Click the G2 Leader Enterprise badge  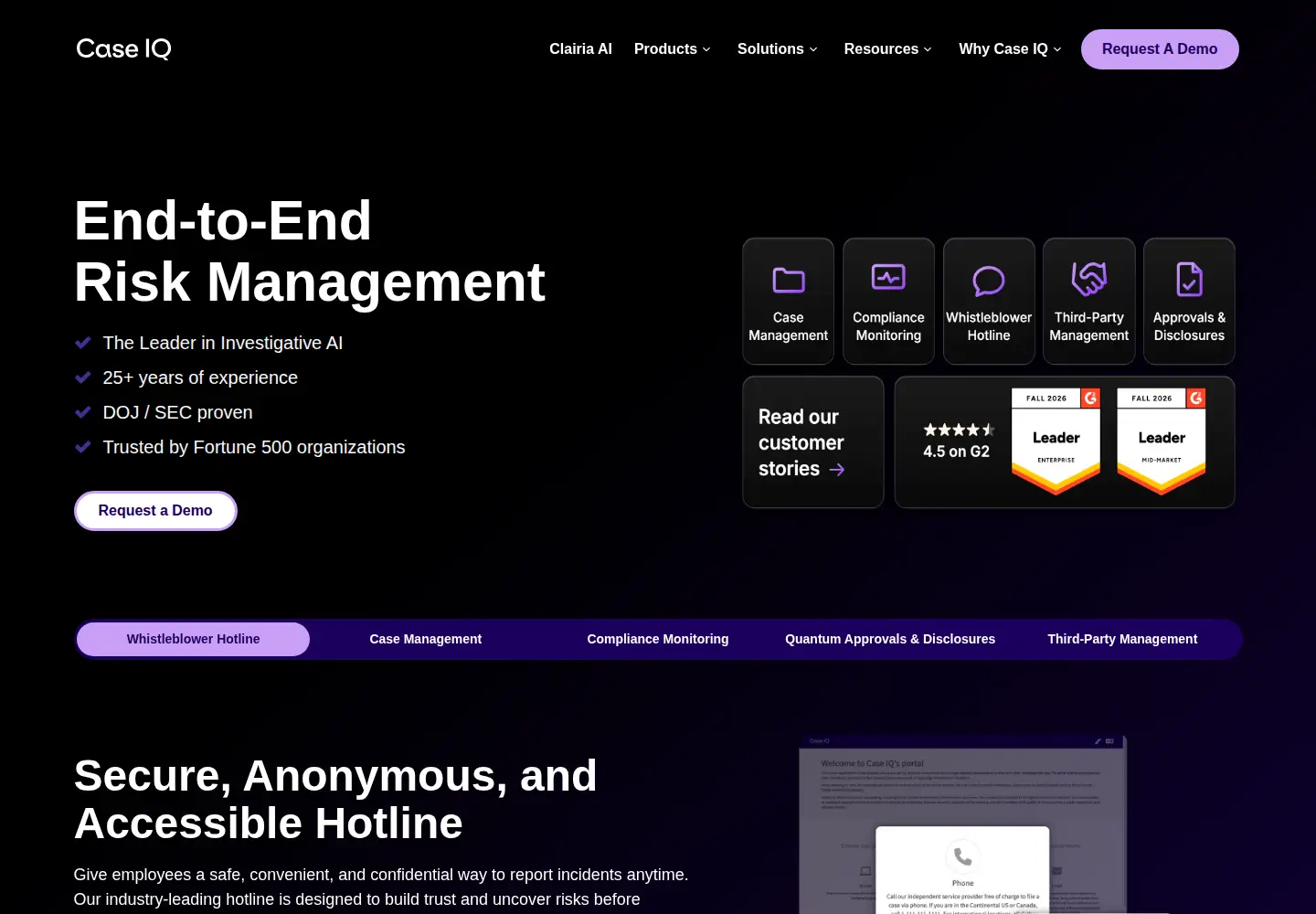tap(1056, 441)
